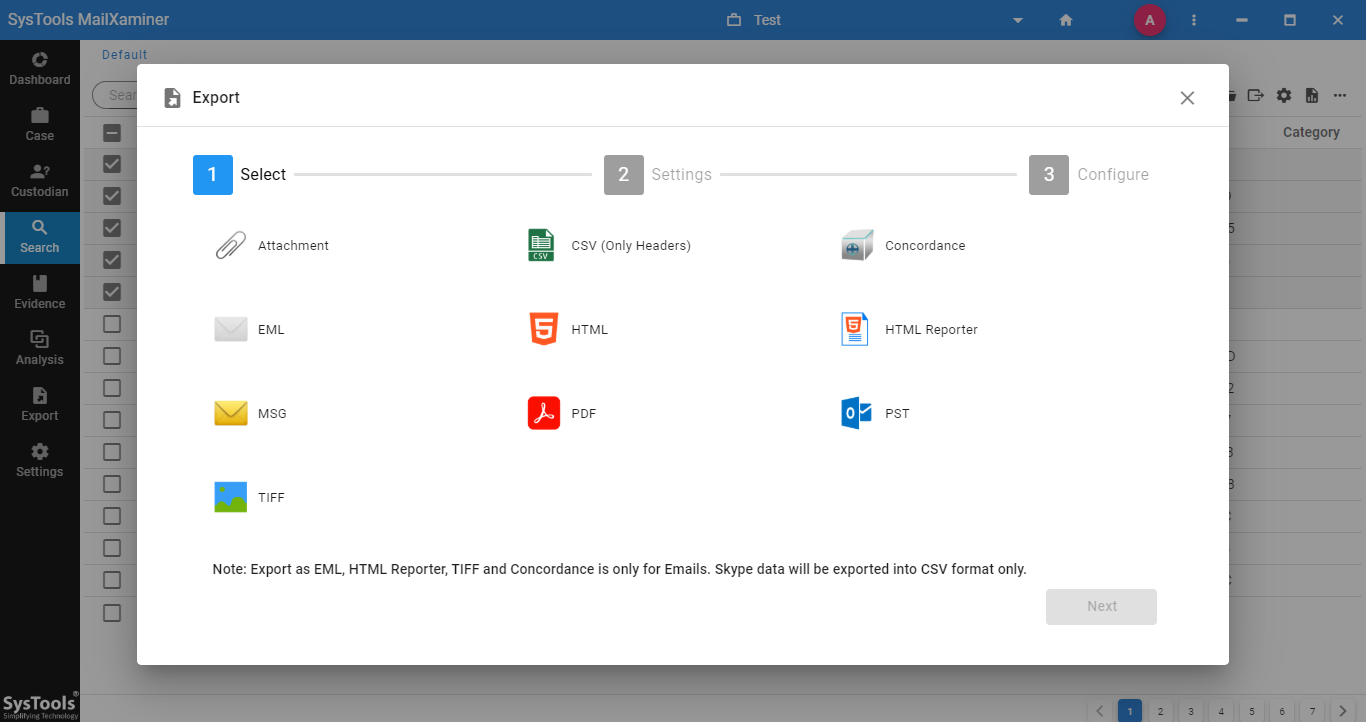Click the Default breadcrumb link
The width and height of the screenshot is (1366, 722).
point(125,55)
